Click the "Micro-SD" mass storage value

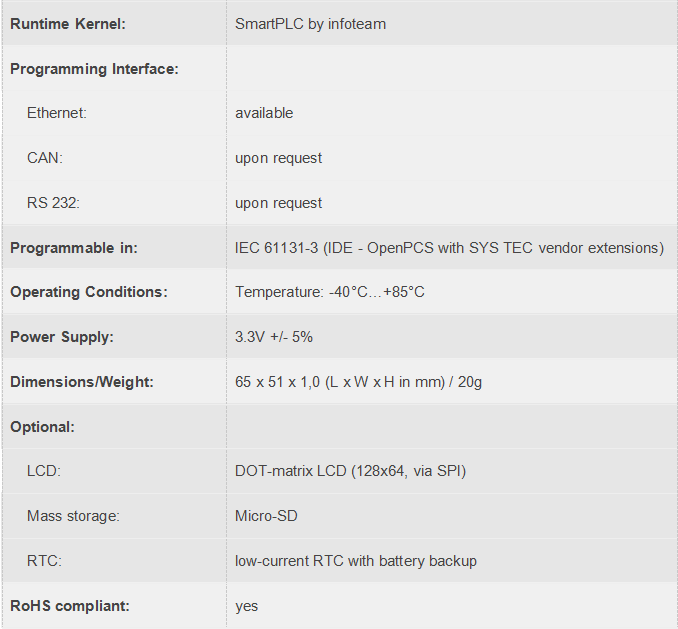coord(266,516)
